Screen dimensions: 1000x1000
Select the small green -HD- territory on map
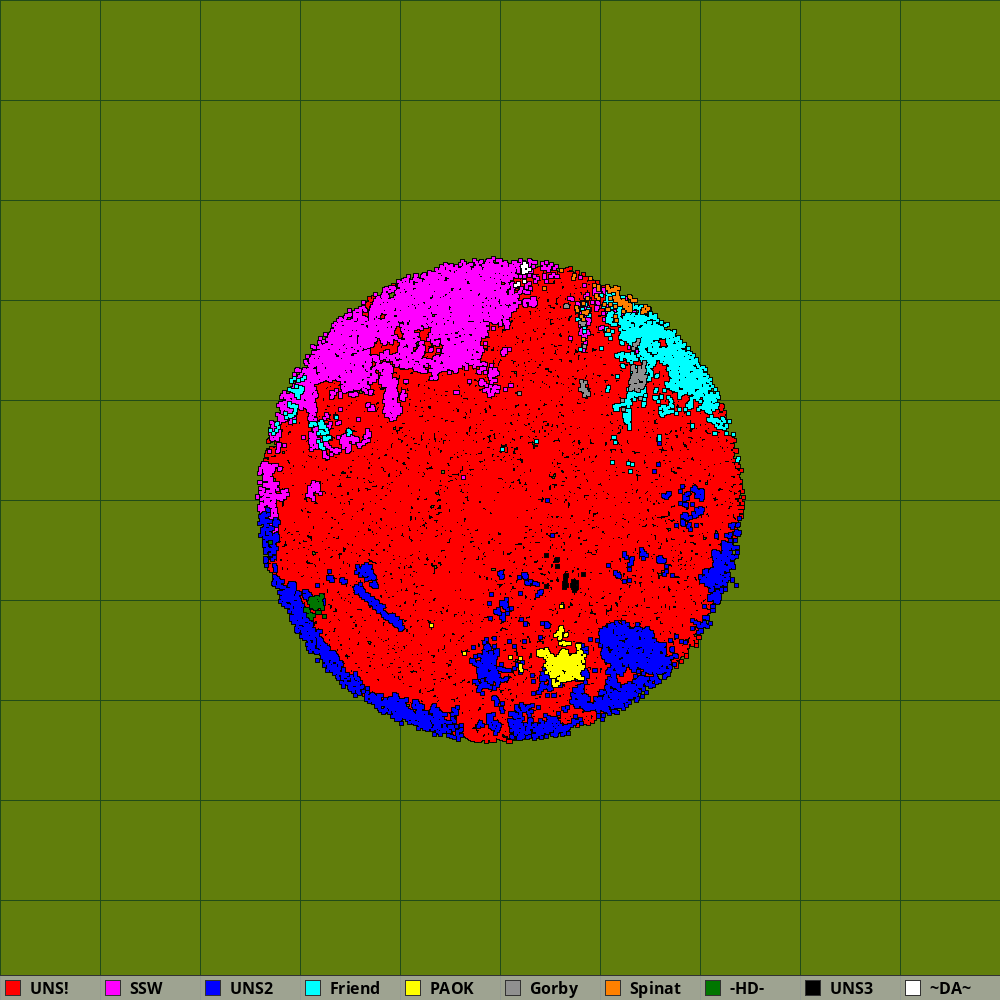pyautogui.click(x=317, y=603)
